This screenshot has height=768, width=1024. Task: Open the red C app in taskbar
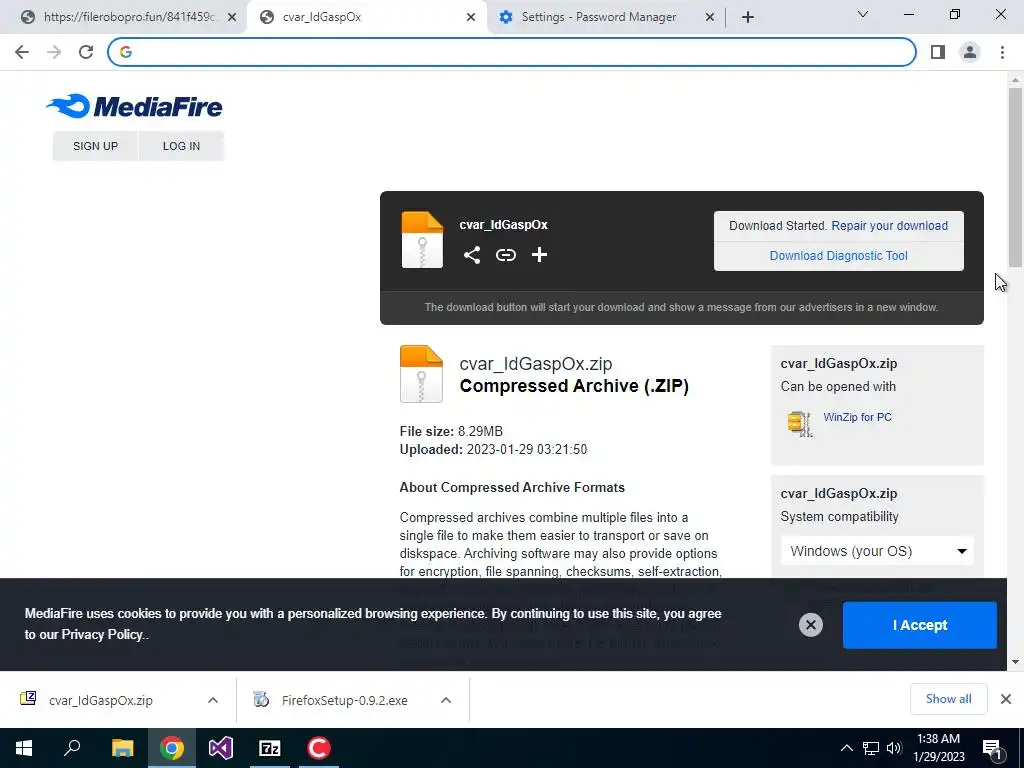[319, 748]
